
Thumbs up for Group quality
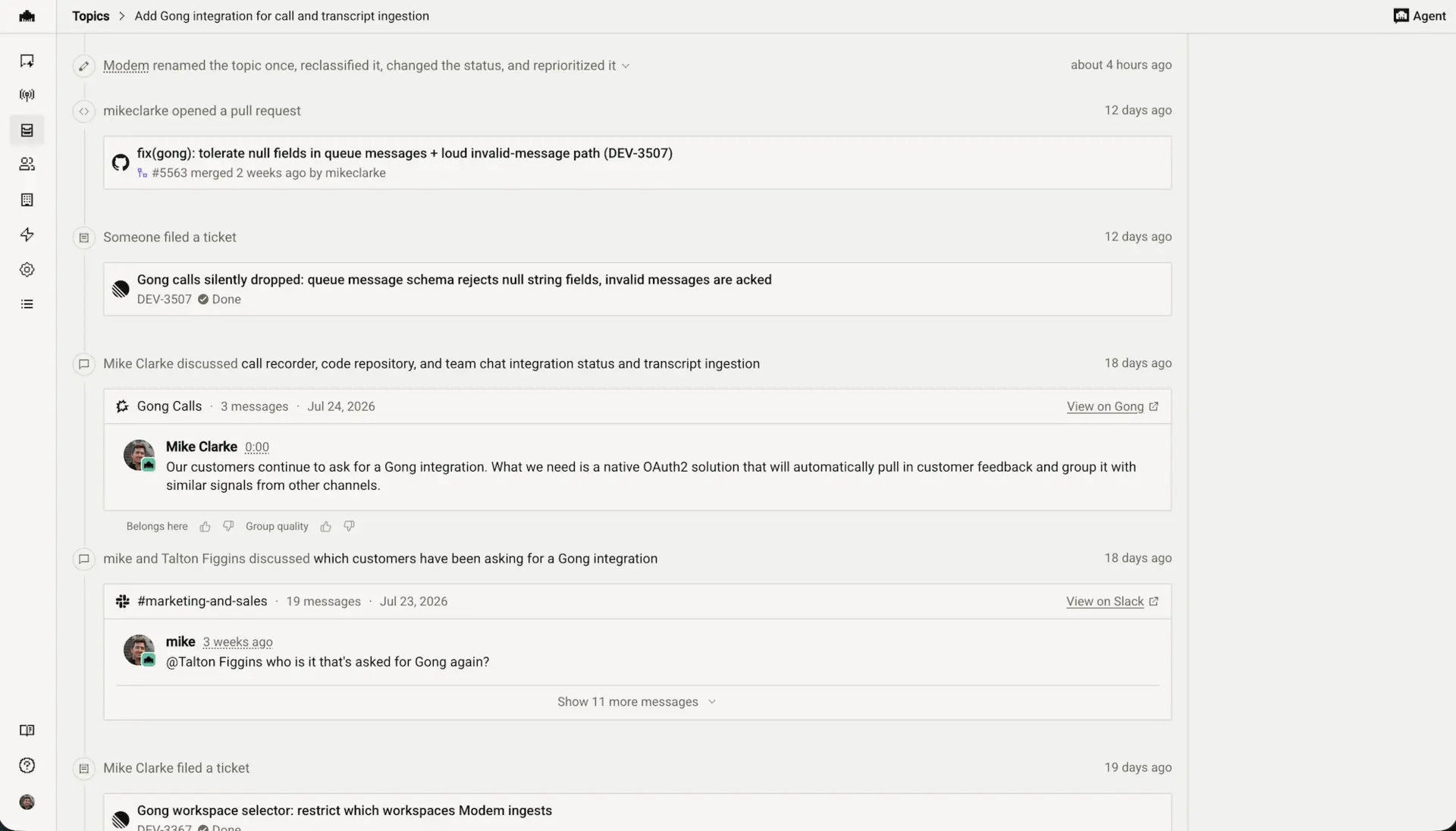click(325, 527)
